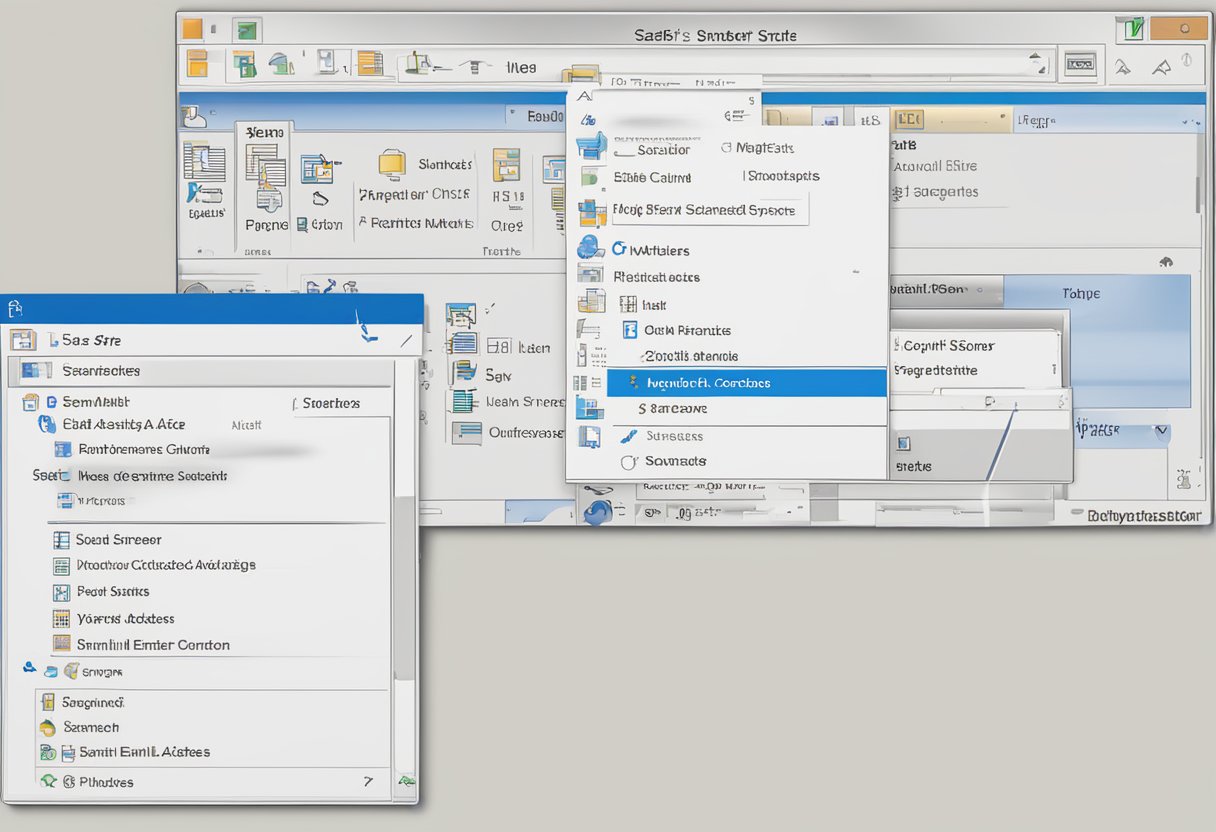Click the blue people icon next to Email Address
Viewport: 1216px width, 832px height.
45,424
